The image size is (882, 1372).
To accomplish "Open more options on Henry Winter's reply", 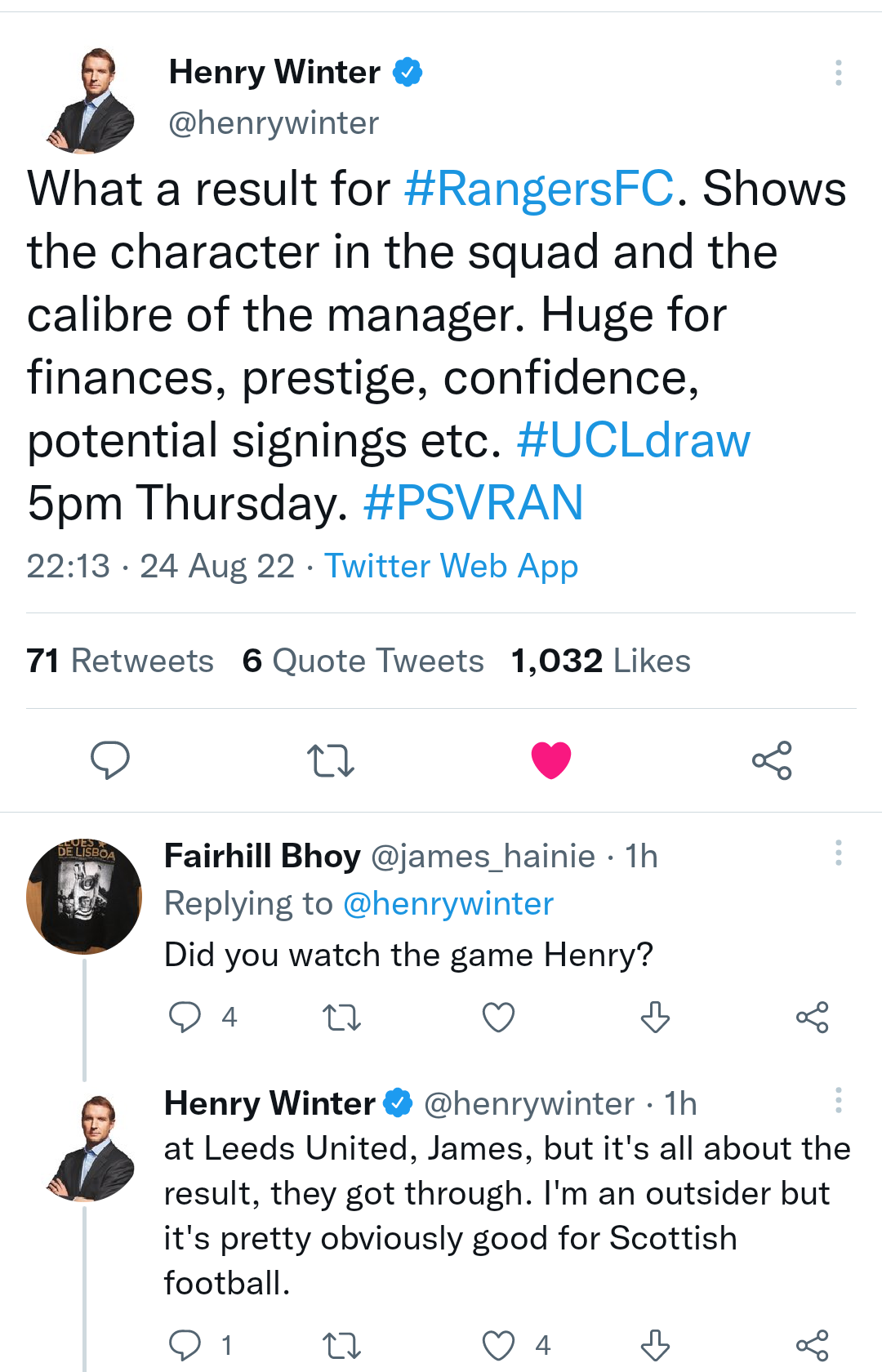I will [838, 1100].
